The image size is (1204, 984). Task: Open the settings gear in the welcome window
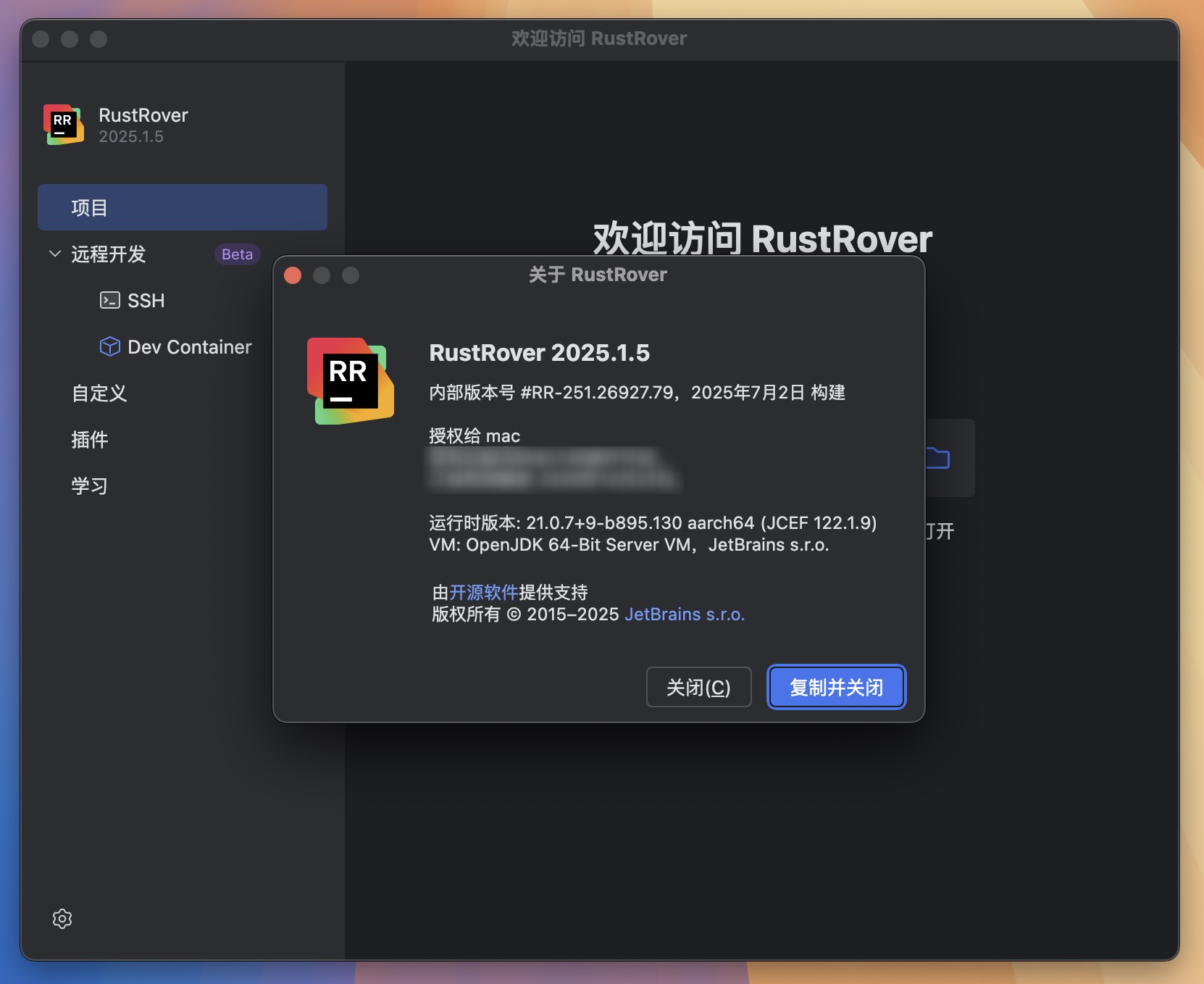point(62,919)
